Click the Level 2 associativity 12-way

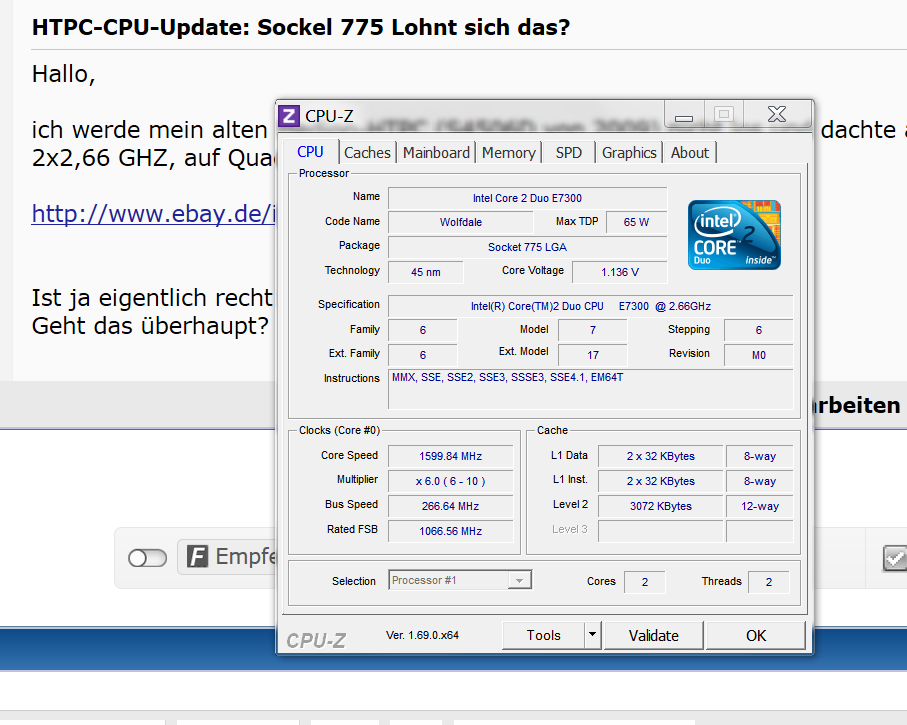(759, 506)
